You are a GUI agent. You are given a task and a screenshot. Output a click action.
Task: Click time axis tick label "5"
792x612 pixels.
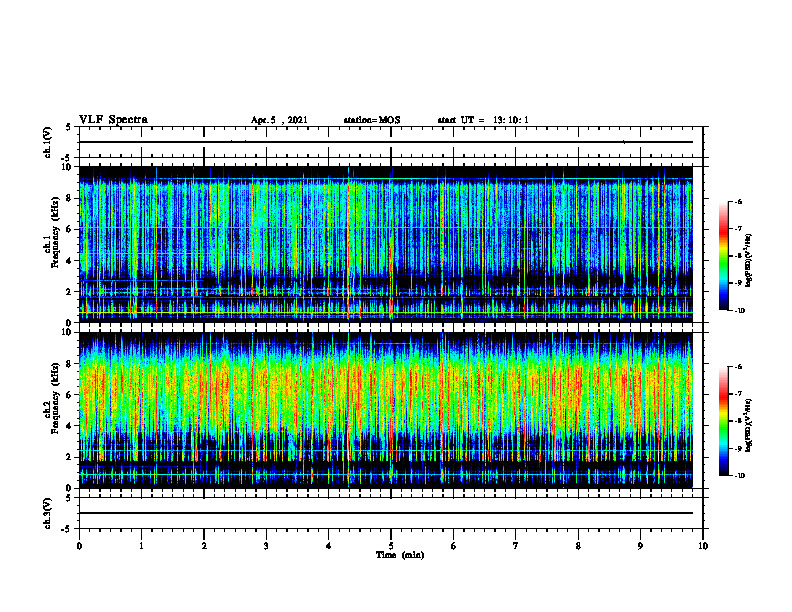[x=391, y=546]
